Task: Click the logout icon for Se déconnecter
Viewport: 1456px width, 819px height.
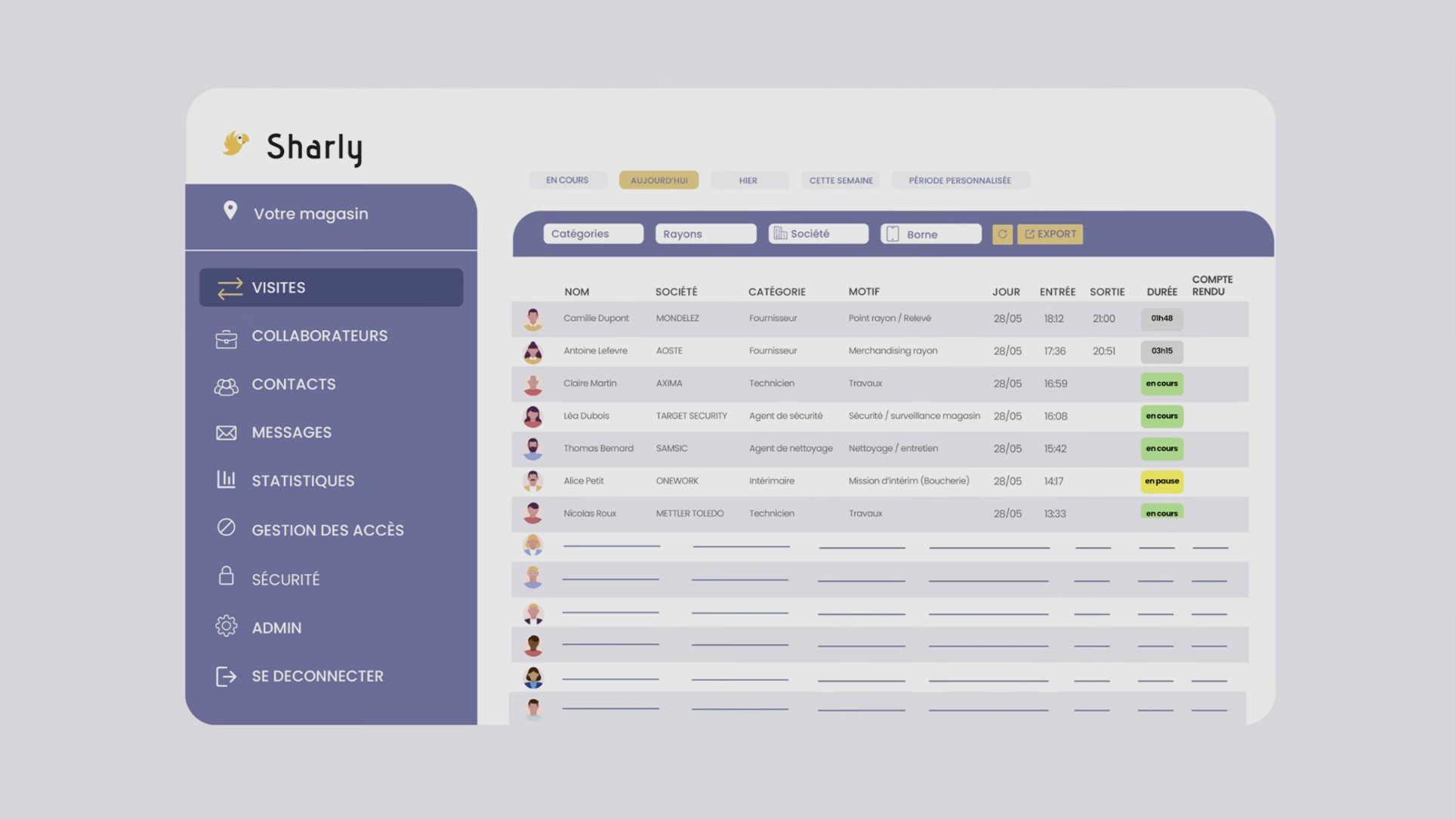Action: click(x=226, y=676)
